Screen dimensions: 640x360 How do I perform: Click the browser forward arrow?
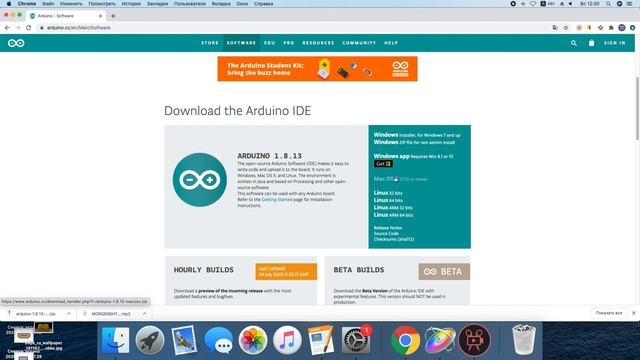tap(18, 28)
